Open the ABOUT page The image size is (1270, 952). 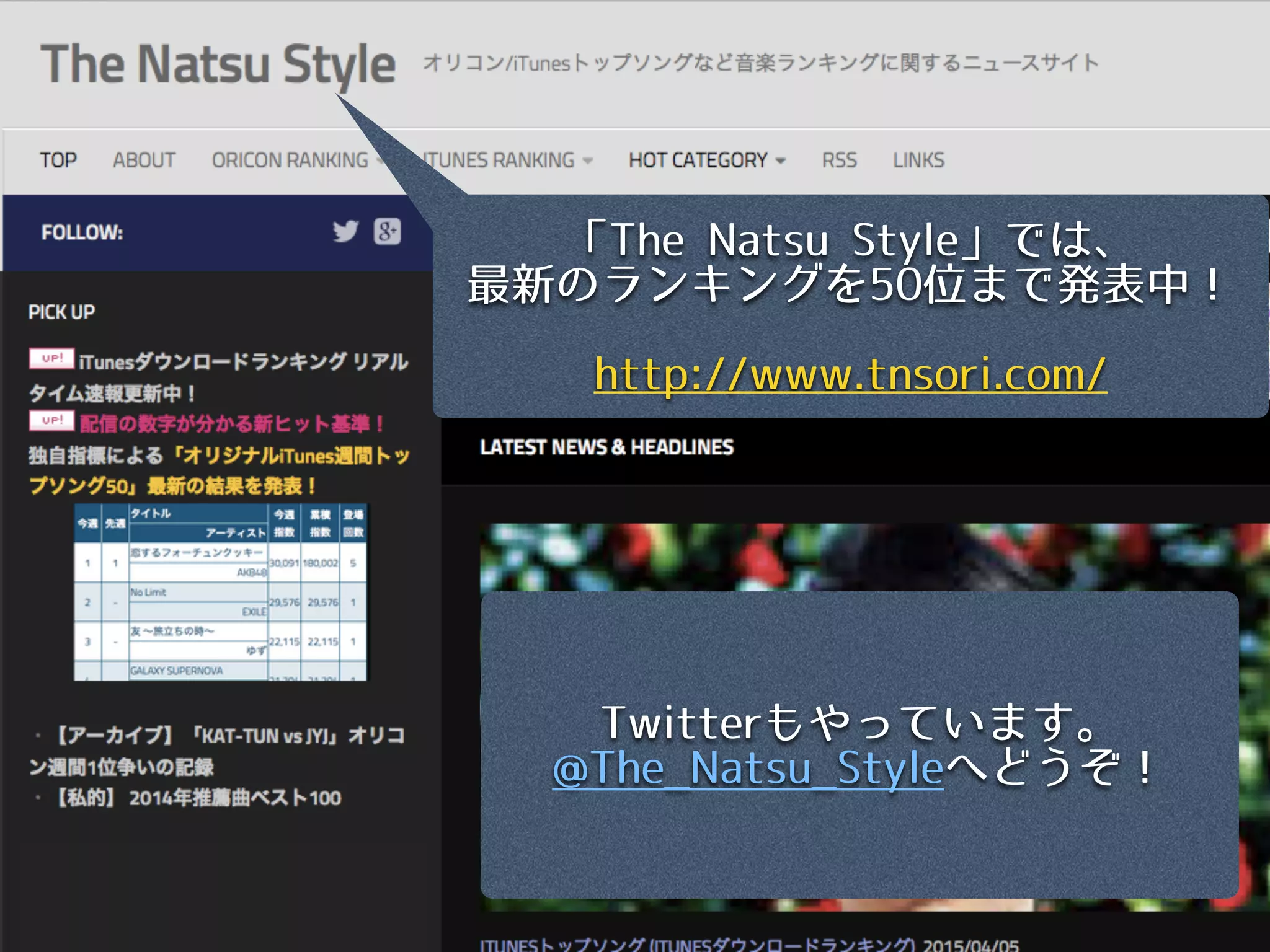[x=144, y=161]
